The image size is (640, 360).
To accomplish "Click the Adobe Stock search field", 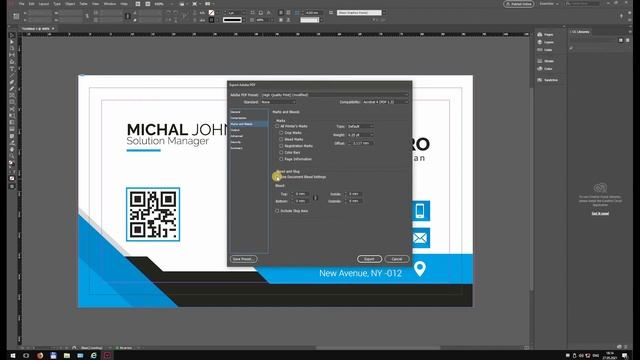I will (583, 4).
